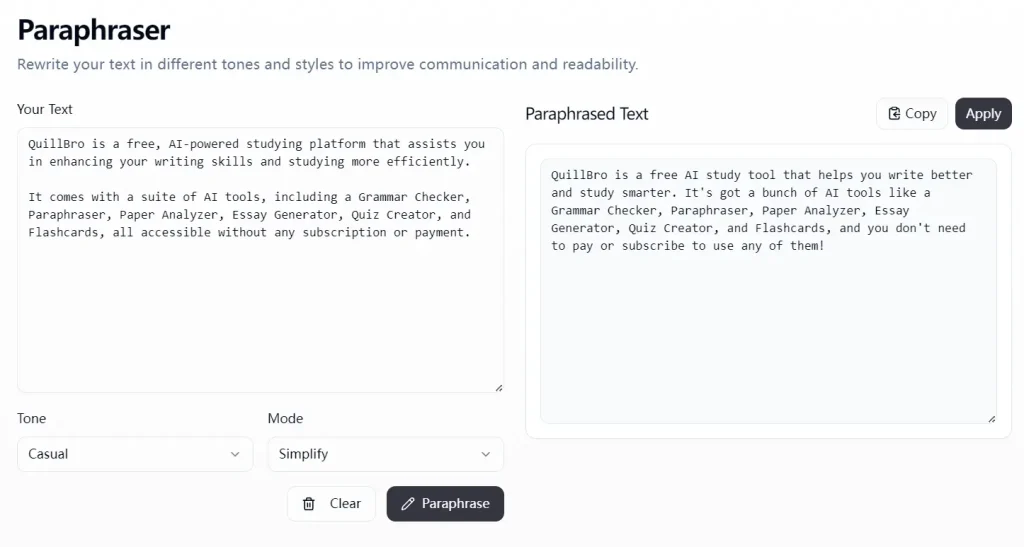Click inside the Your Text input area

click(260, 310)
